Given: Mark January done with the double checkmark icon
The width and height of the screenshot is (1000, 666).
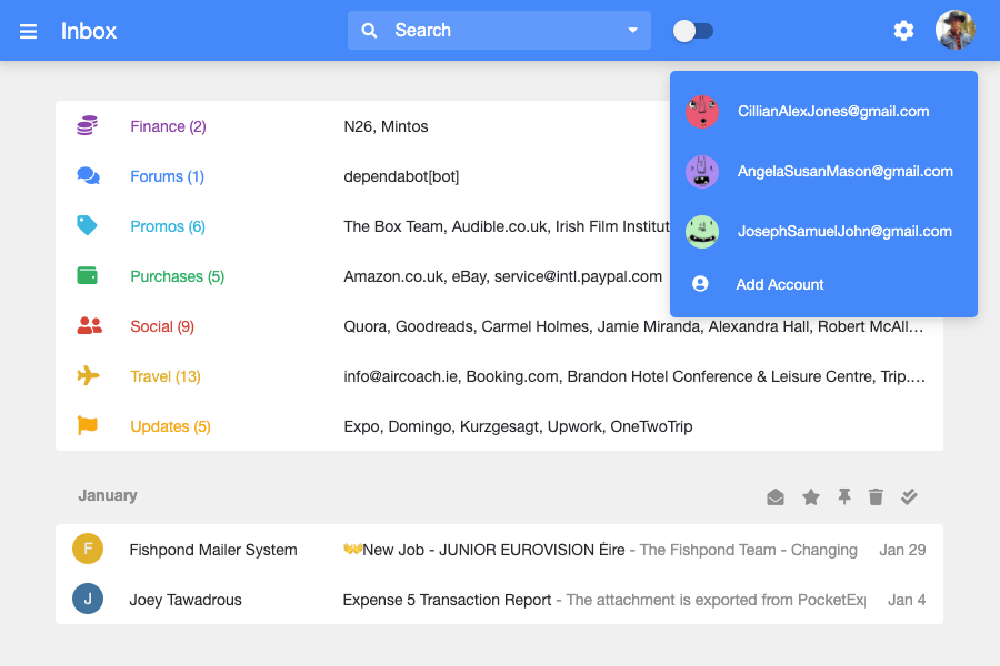Looking at the screenshot, I should (x=909, y=496).
